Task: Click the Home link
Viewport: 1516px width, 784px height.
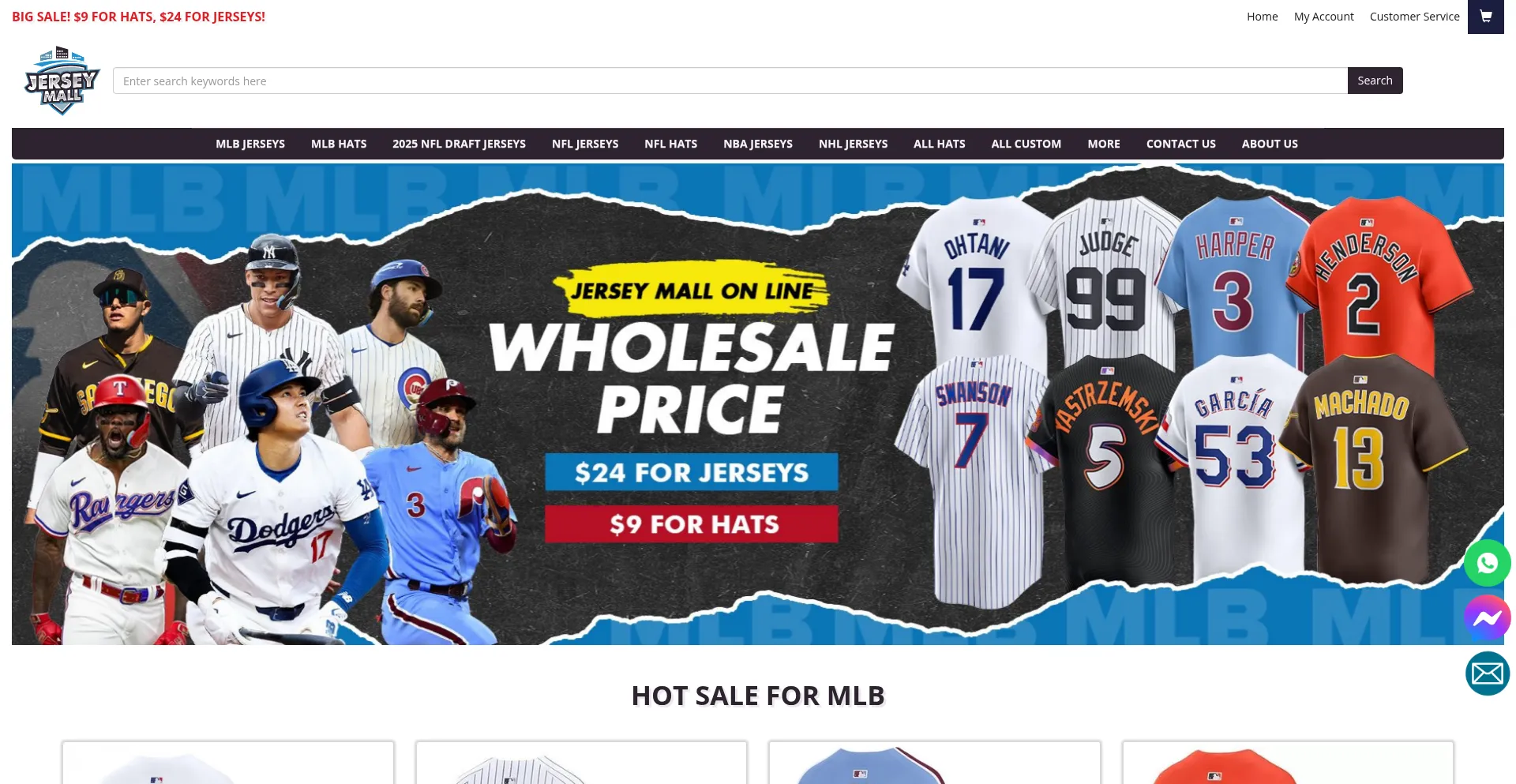Action: point(1263,17)
